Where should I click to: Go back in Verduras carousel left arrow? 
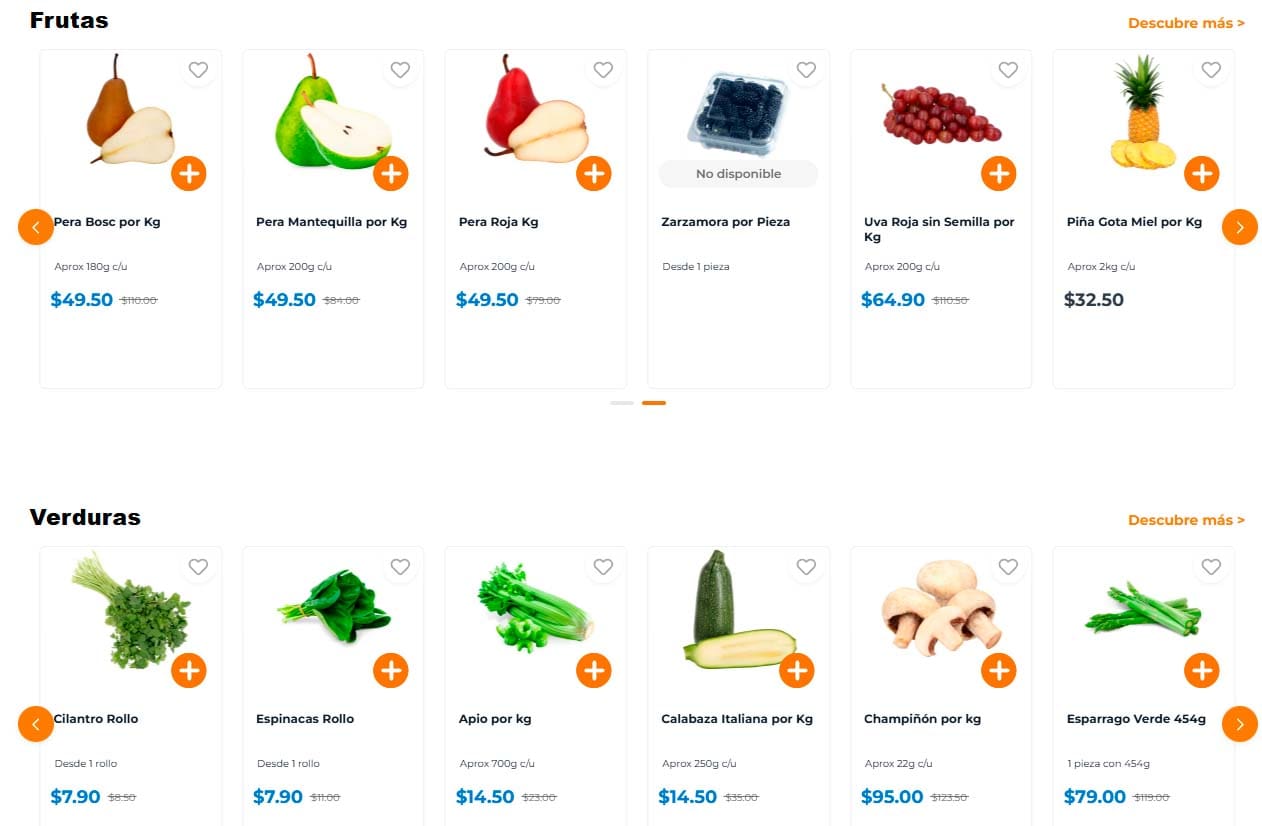[x=36, y=724]
